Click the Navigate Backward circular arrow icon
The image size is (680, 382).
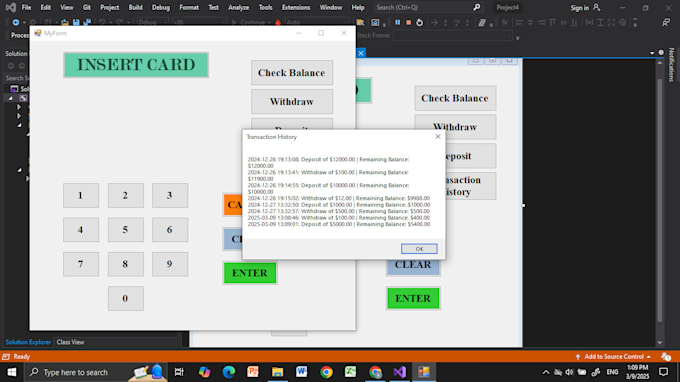(16, 22)
